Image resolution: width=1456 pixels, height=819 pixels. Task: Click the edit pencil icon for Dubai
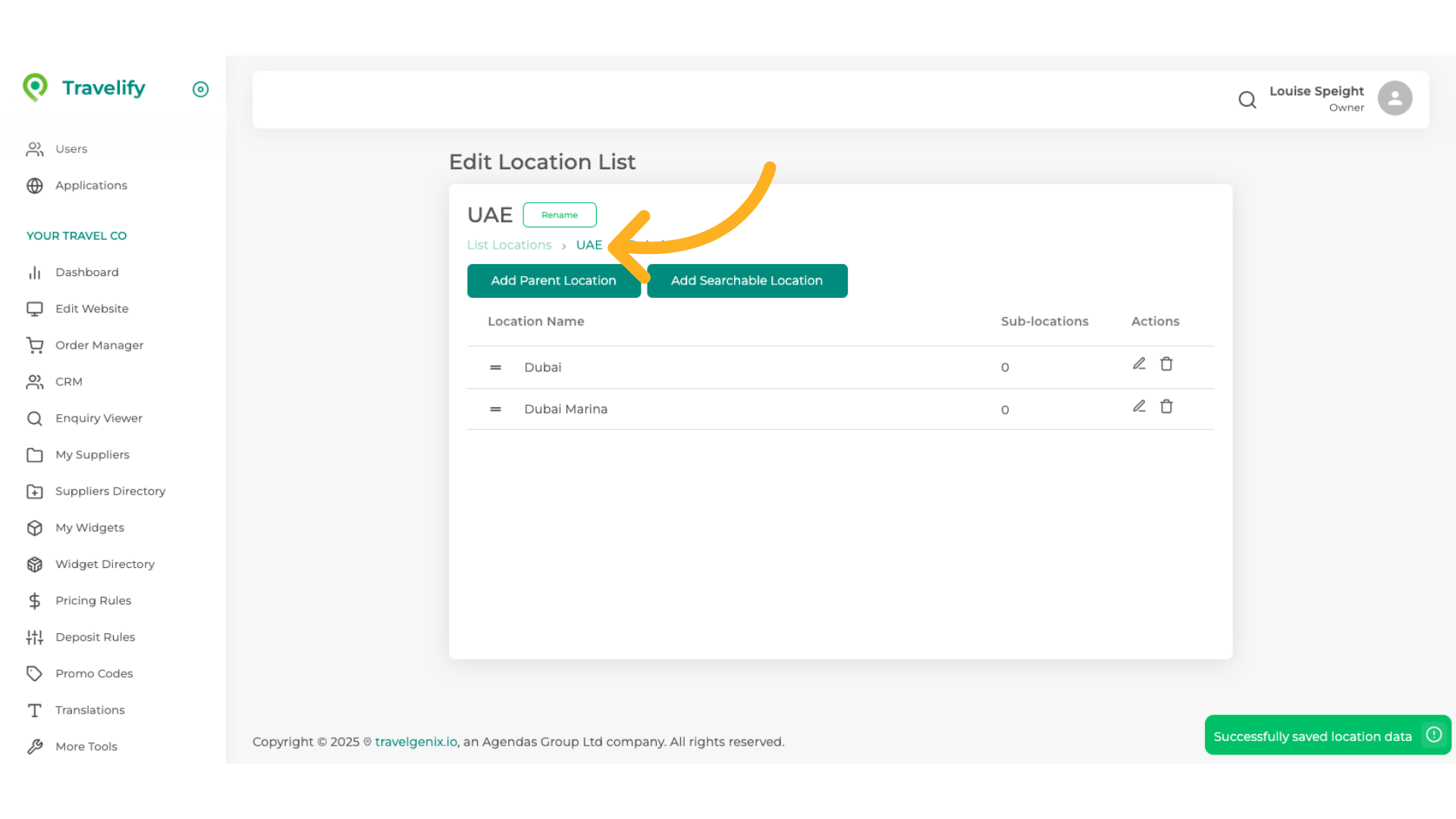click(x=1139, y=363)
